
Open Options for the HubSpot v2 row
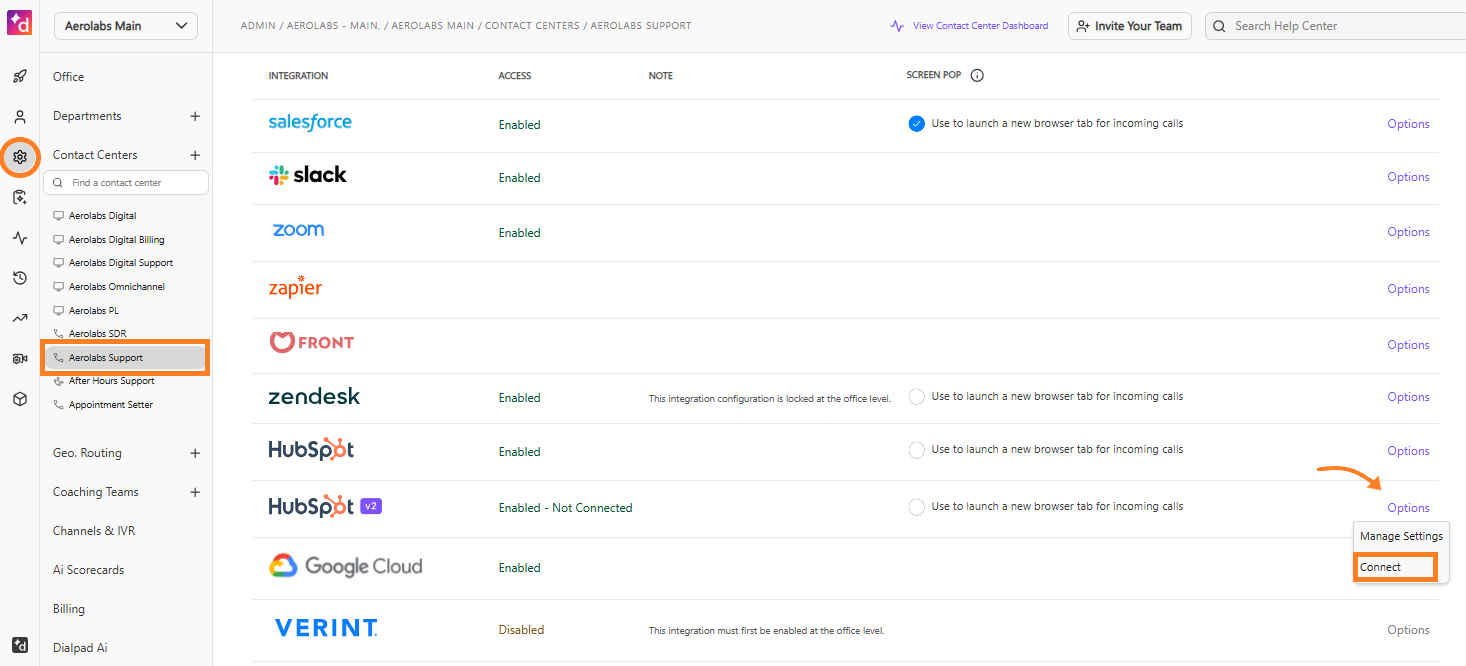[x=1408, y=508]
